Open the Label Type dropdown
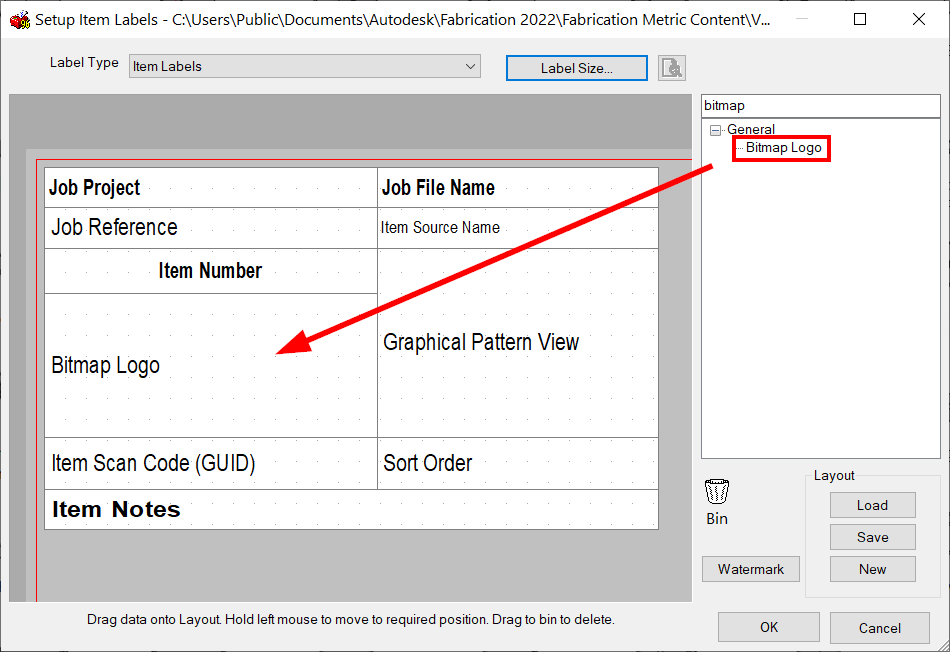 pos(469,66)
